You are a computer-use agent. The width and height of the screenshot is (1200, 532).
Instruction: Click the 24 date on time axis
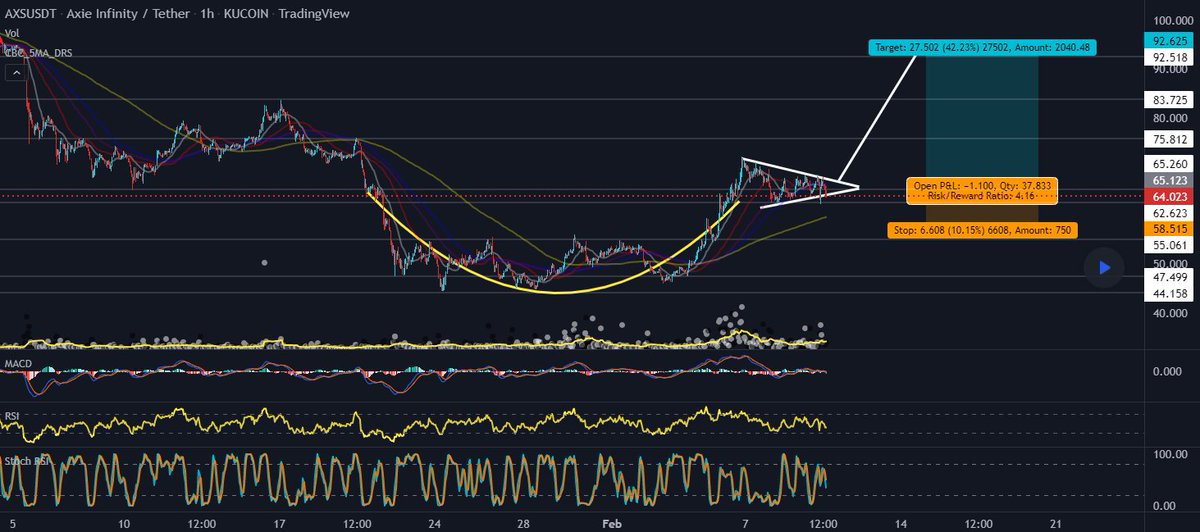[435, 522]
